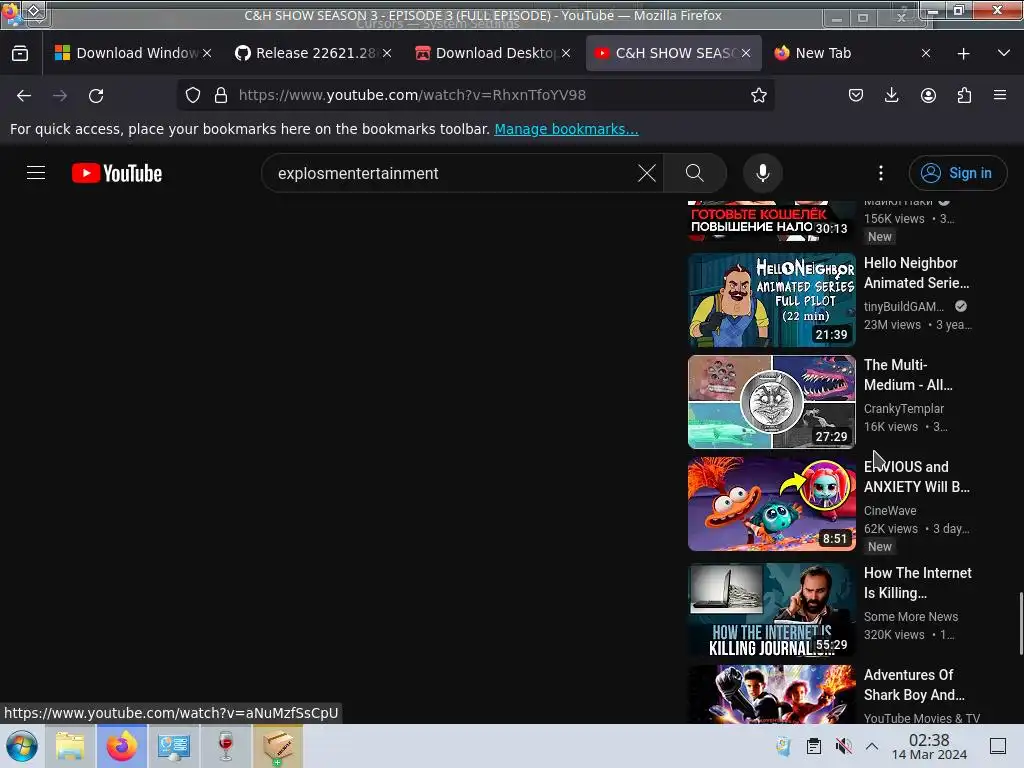Go to the YouTube home logo
Image resolution: width=1024 pixels, height=768 pixels.
[x=117, y=173]
